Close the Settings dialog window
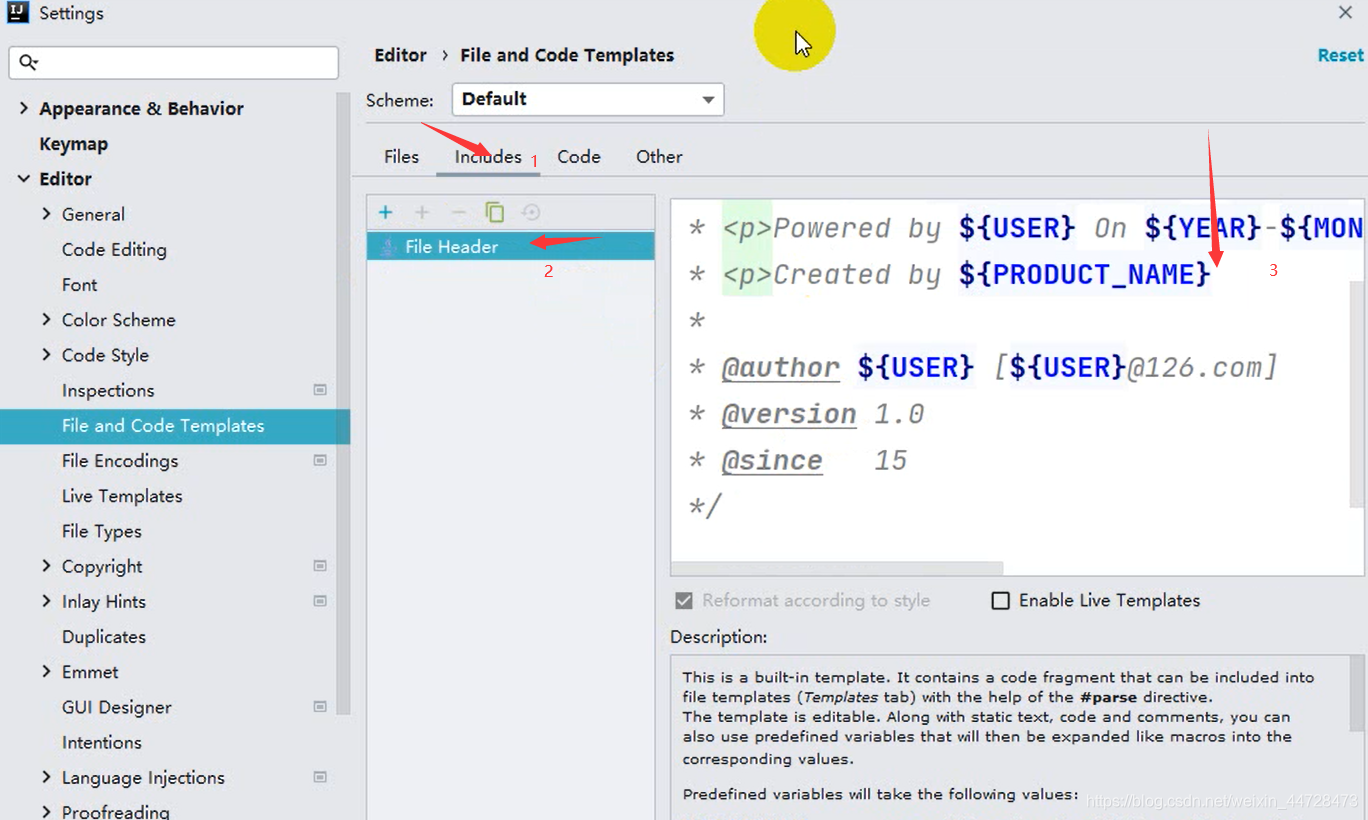This screenshot has height=820, width=1368. click(x=1345, y=13)
